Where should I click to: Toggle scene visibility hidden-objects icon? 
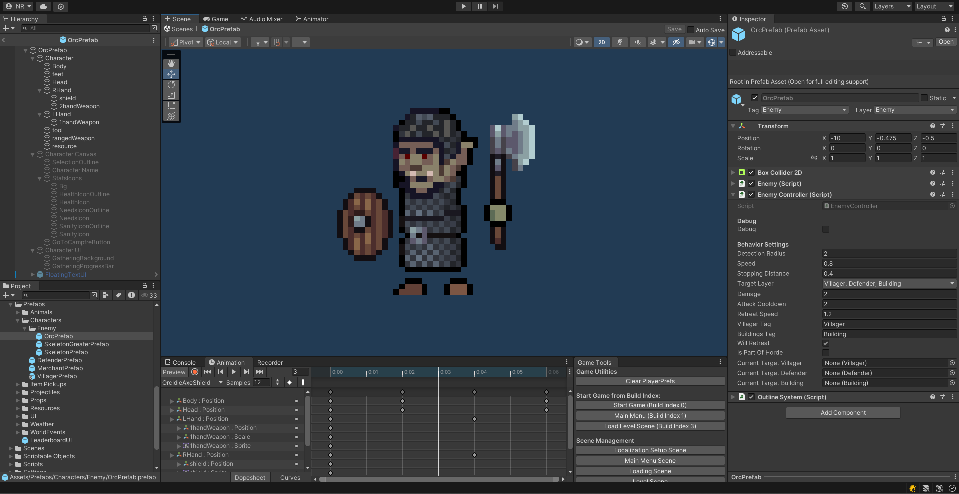tap(675, 42)
